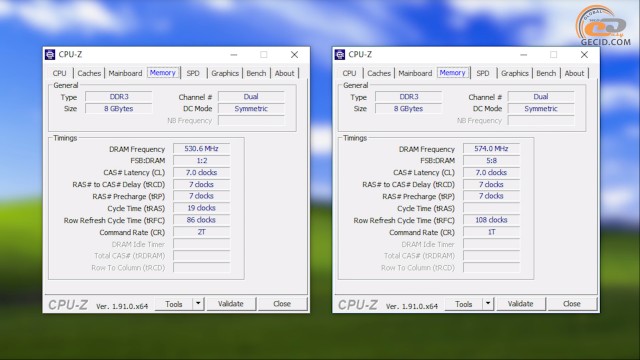
Task: Click CAS# Latency 7.0 clocks in left window
Action: pos(202,173)
